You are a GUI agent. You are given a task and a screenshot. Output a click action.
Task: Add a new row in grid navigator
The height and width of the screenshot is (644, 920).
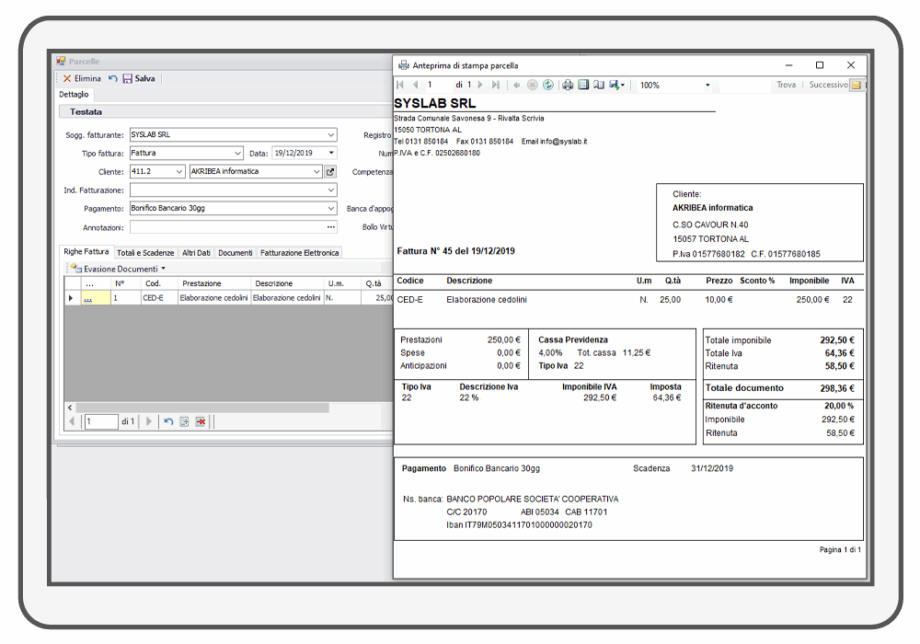click(184, 422)
